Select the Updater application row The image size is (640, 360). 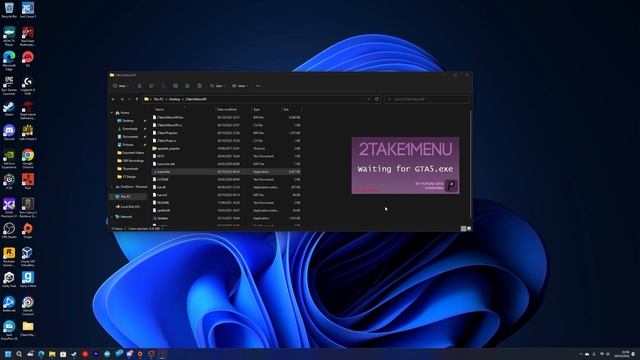(x=227, y=218)
